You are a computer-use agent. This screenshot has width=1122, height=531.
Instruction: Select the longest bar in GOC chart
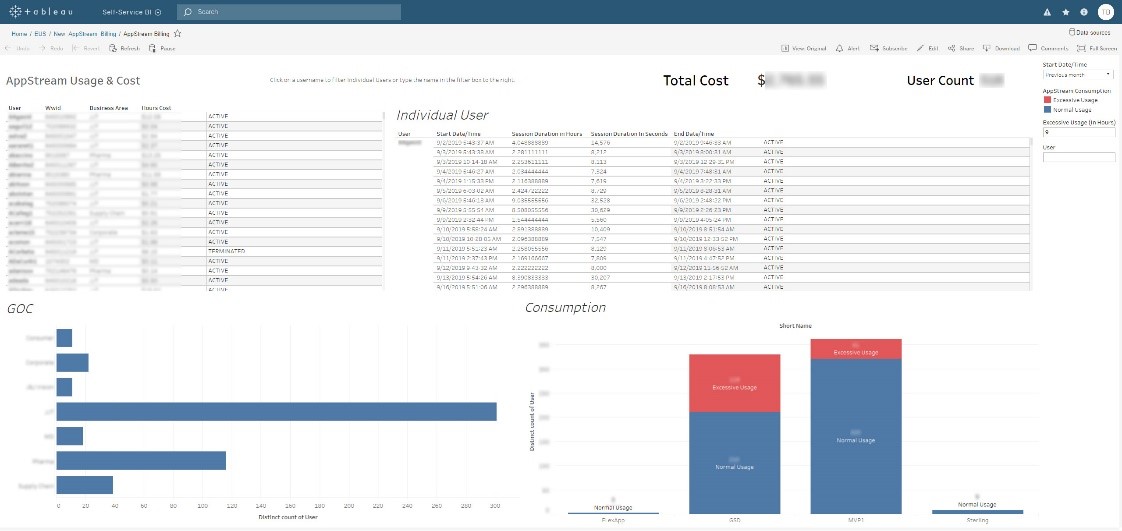276,411
